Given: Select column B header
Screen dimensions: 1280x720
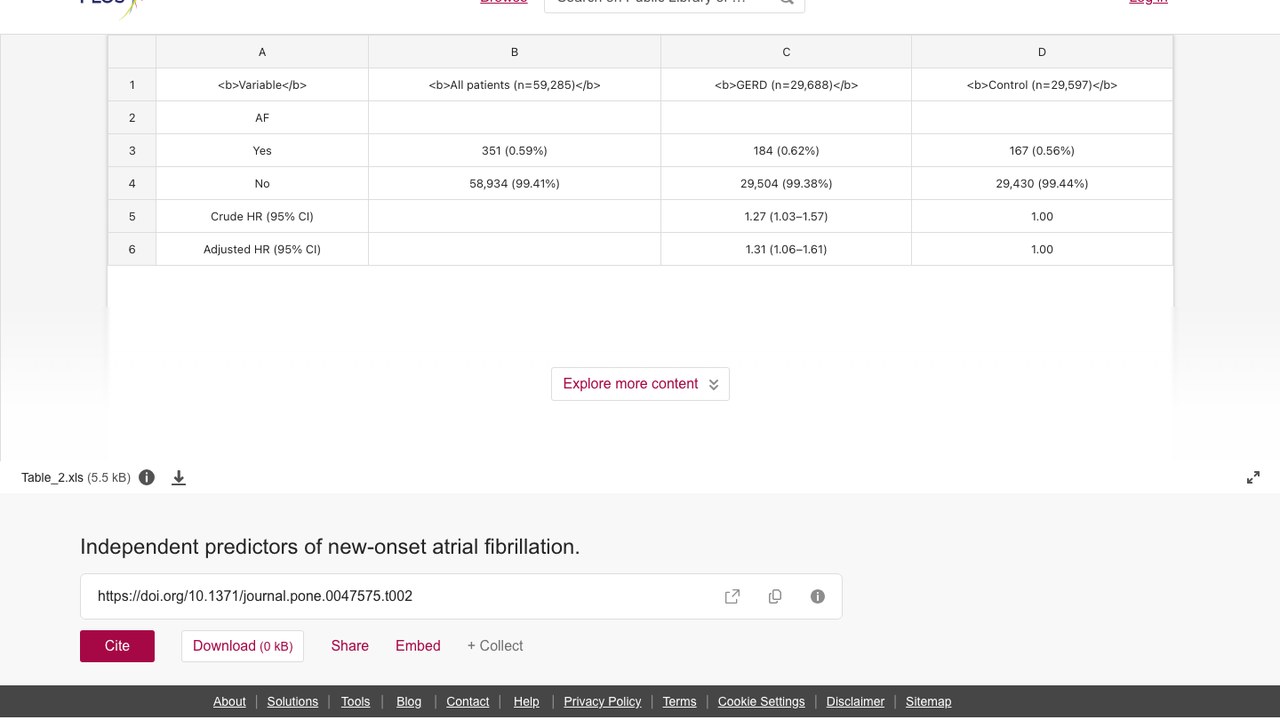Looking at the screenshot, I should pos(514,52).
